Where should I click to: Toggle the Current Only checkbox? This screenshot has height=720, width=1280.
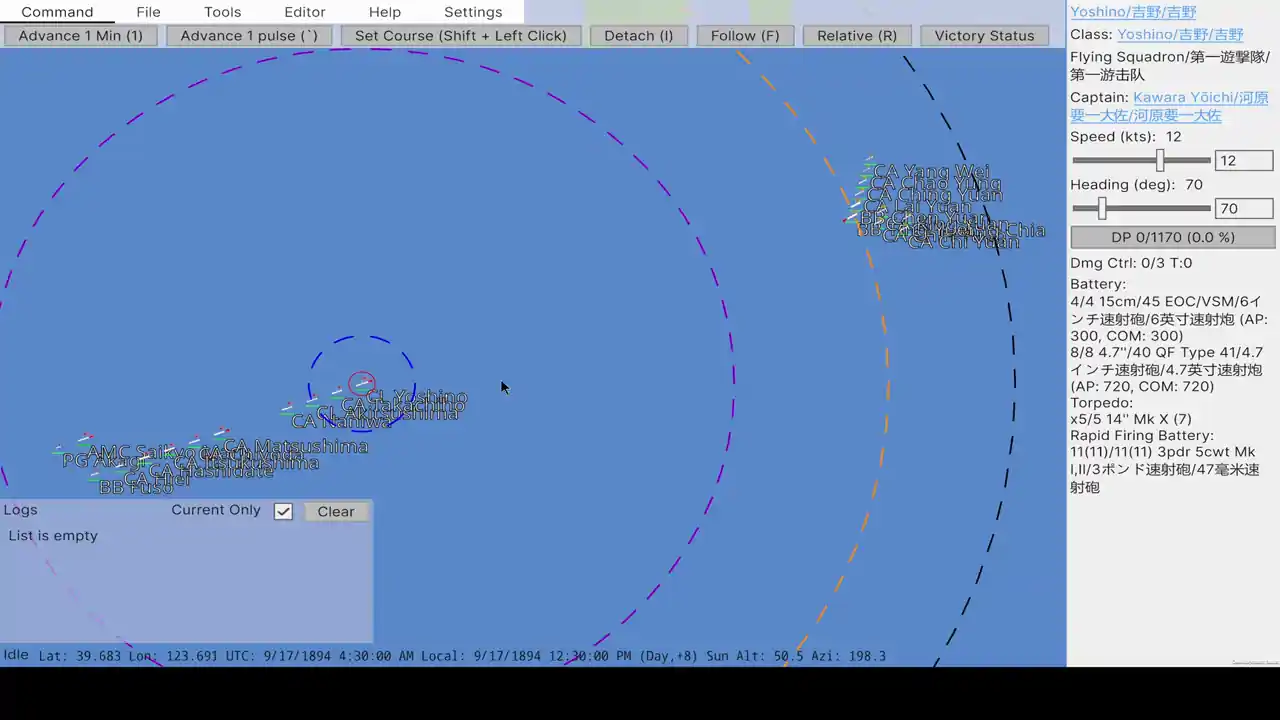pyautogui.click(x=283, y=511)
